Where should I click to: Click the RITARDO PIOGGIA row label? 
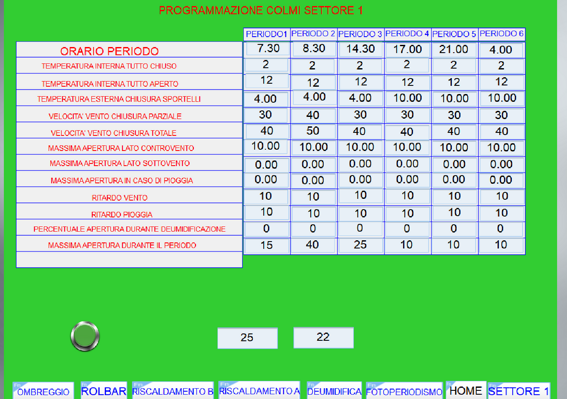(122, 215)
